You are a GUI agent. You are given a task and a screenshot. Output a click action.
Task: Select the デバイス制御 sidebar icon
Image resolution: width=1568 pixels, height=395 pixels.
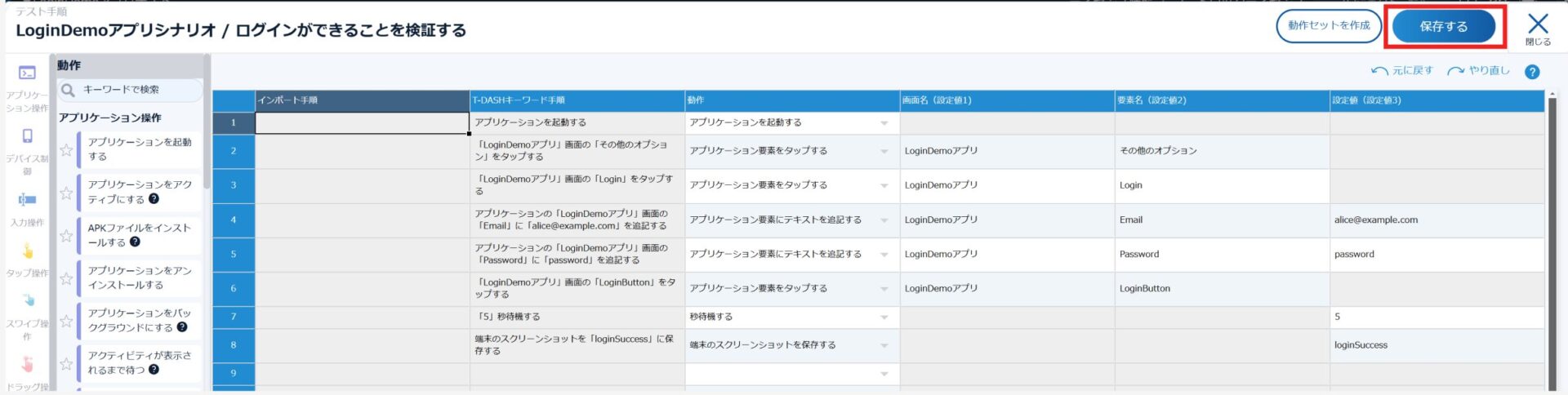[x=27, y=136]
